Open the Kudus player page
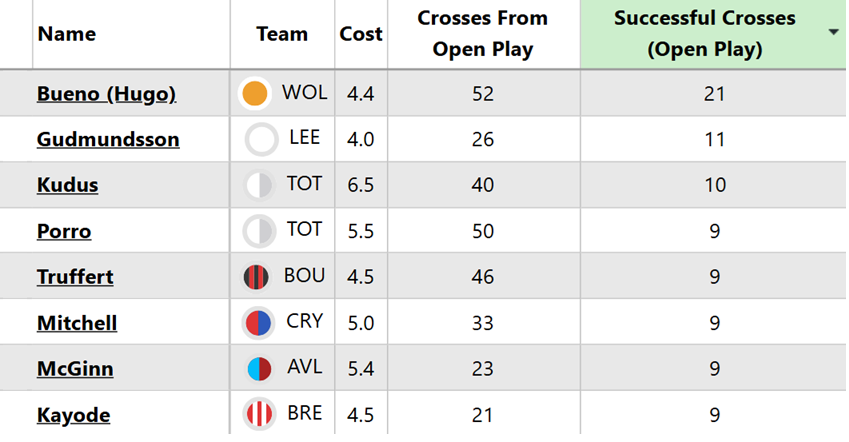 click(x=67, y=186)
